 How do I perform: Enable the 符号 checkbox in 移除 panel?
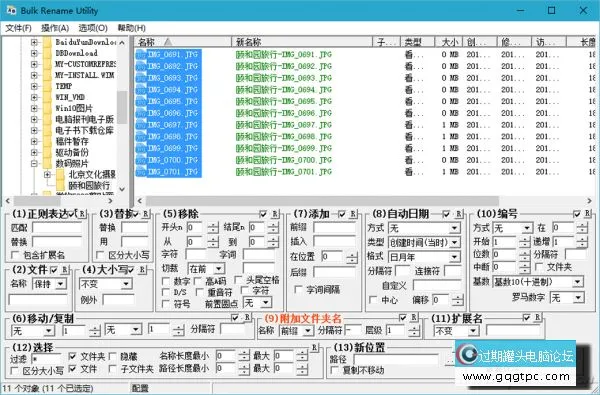166,304
